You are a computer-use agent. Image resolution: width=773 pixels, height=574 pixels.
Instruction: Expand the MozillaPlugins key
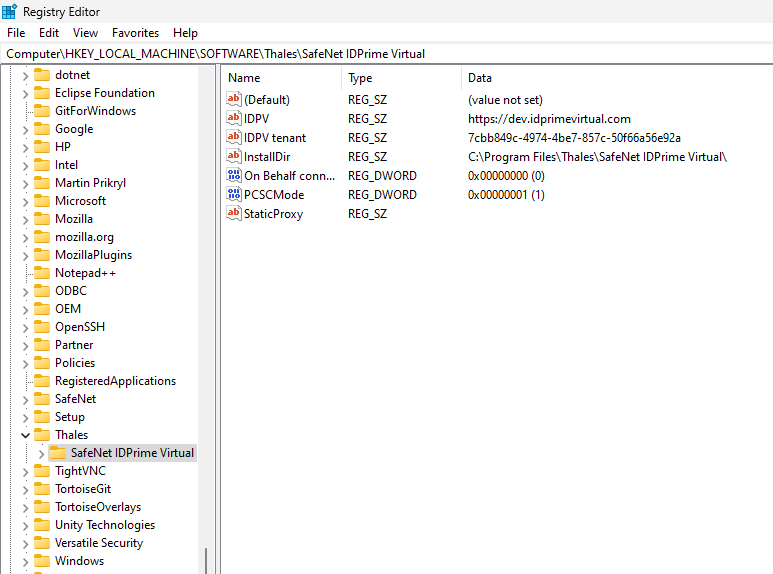(25, 256)
